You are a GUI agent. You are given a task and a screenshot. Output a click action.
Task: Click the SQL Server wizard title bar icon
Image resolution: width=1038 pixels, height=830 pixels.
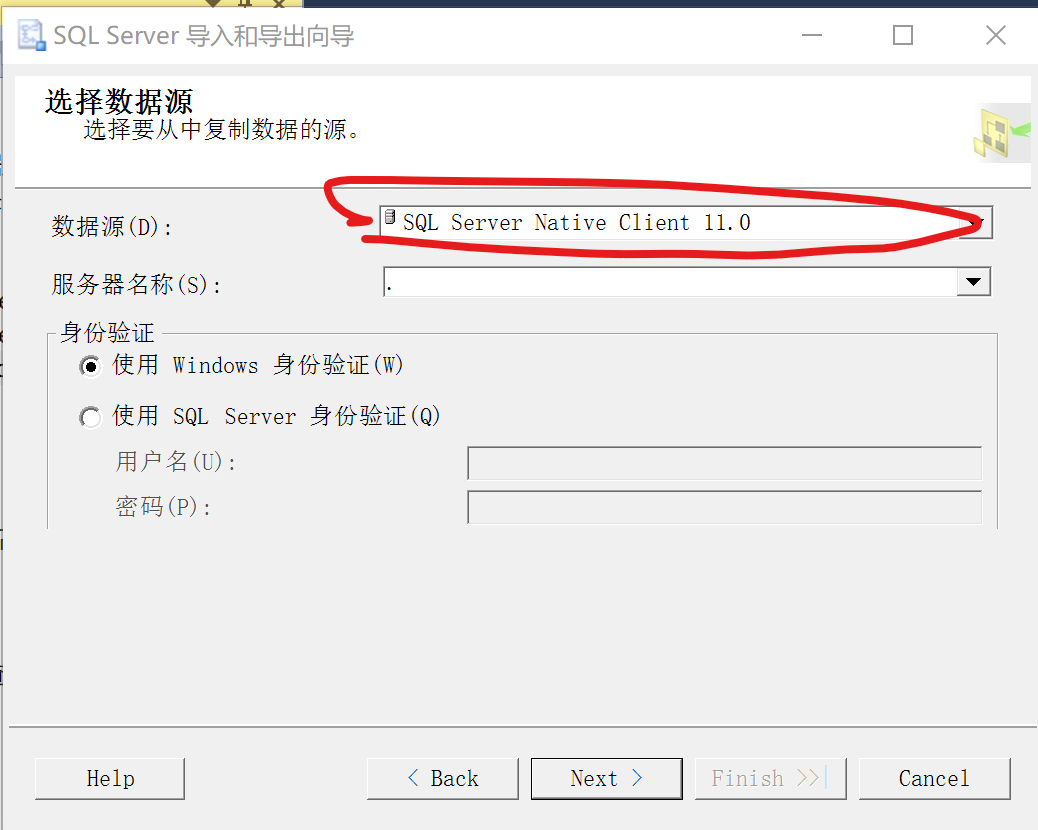pyautogui.click(x=31, y=35)
